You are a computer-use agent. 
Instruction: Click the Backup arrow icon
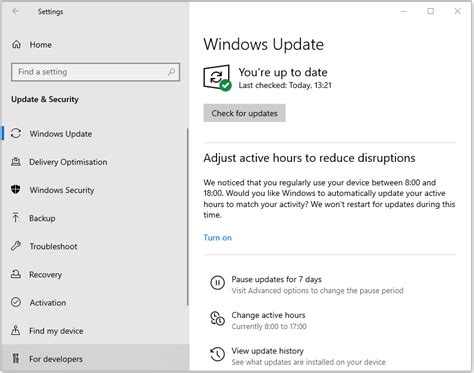tap(16, 218)
